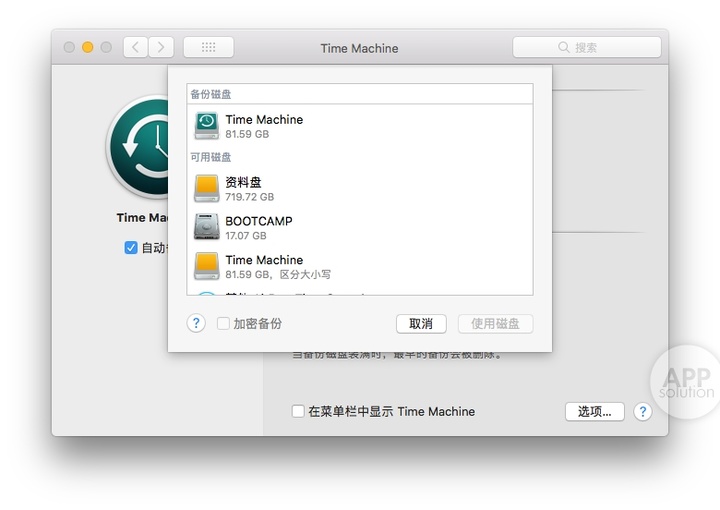Select the BOOTCAMP hard drive icon
This screenshot has width=720, height=510.
(x=207, y=227)
